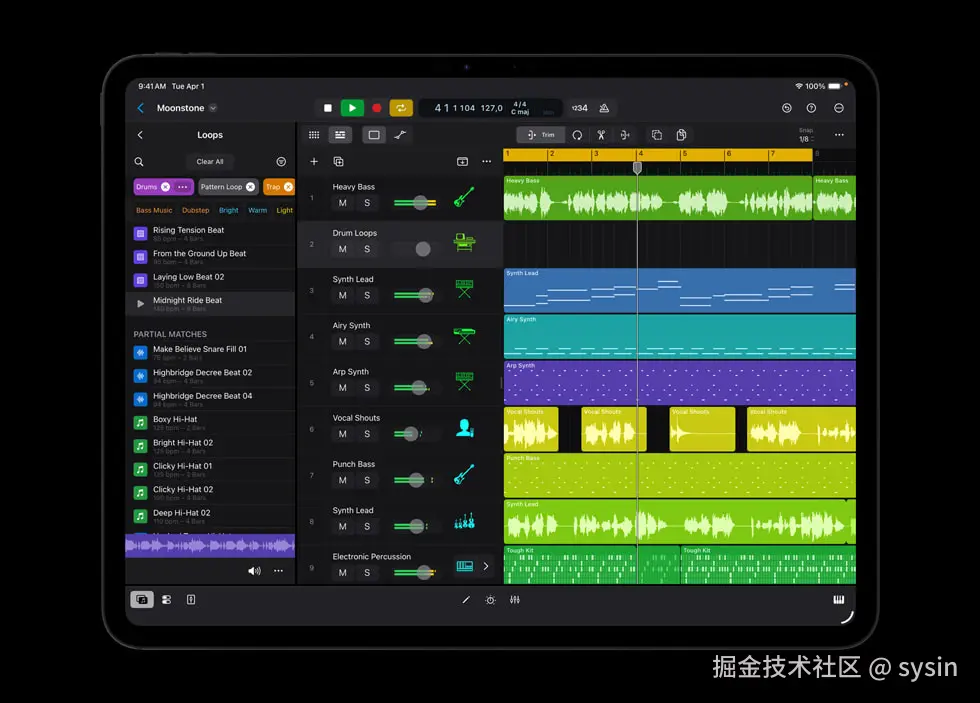Open the loop filter options icon
This screenshot has width=980, height=703.
point(281,162)
